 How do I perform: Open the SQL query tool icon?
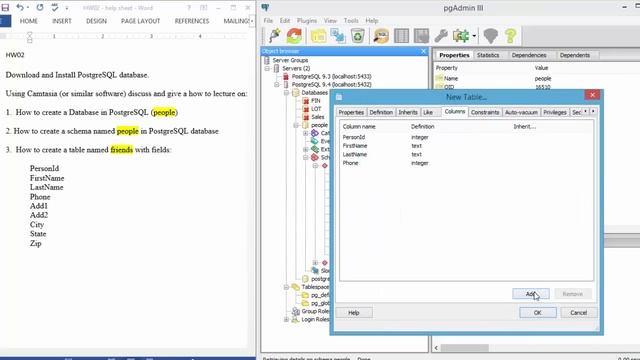(381, 36)
